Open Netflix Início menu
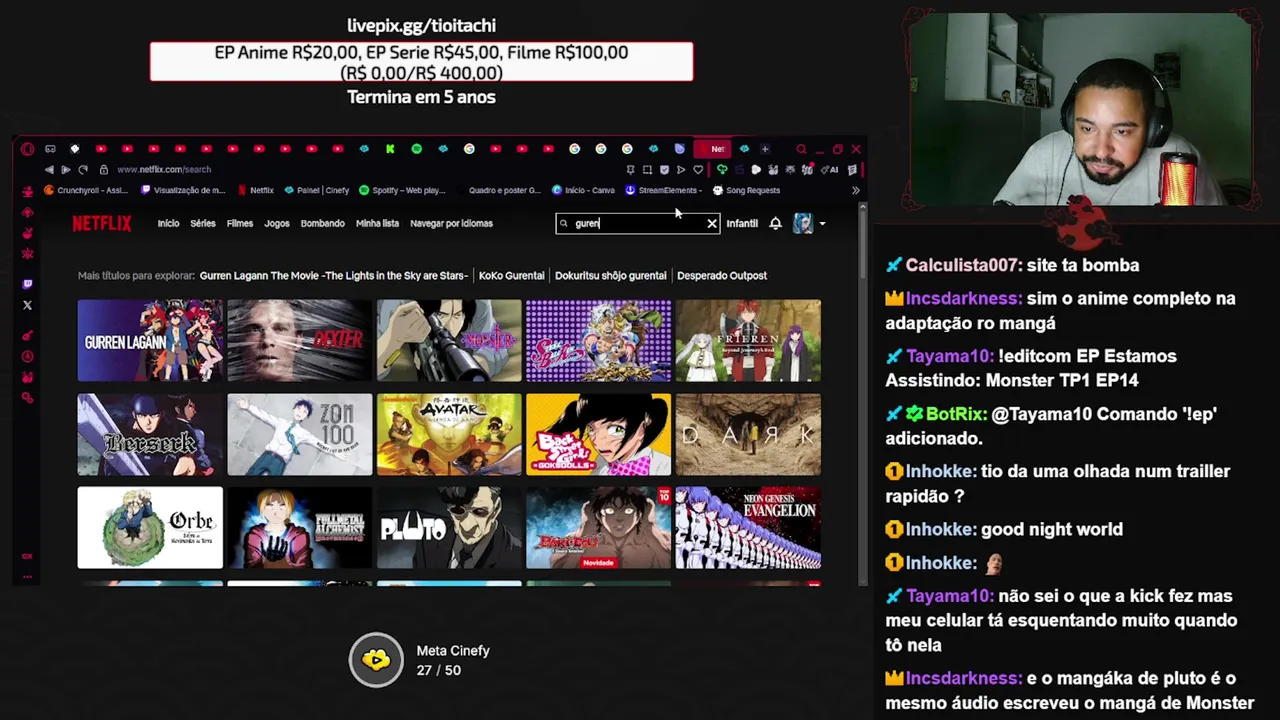Viewport: 1280px width, 720px height. tap(168, 223)
